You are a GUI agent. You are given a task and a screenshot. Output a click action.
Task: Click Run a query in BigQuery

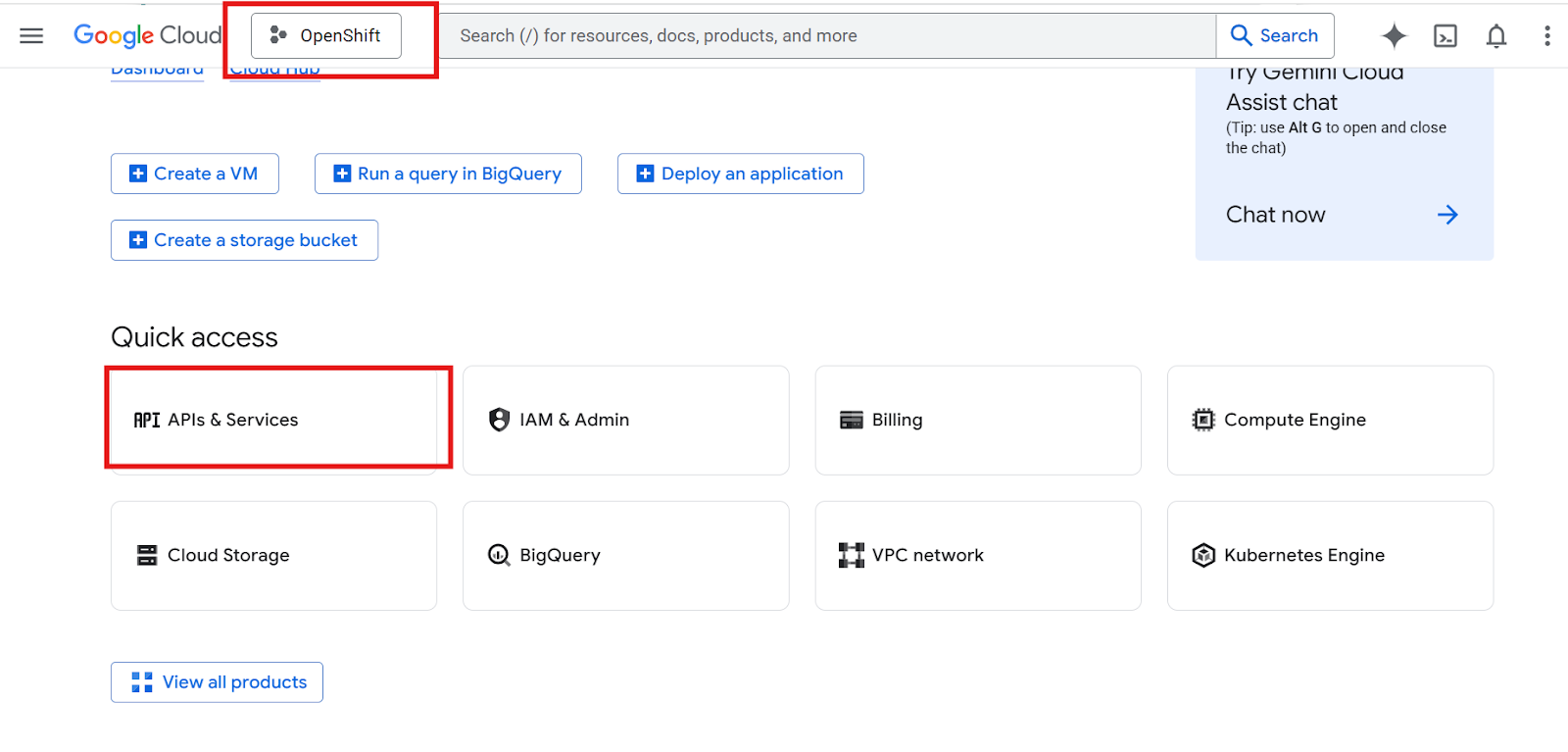click(x=448, y=174)
